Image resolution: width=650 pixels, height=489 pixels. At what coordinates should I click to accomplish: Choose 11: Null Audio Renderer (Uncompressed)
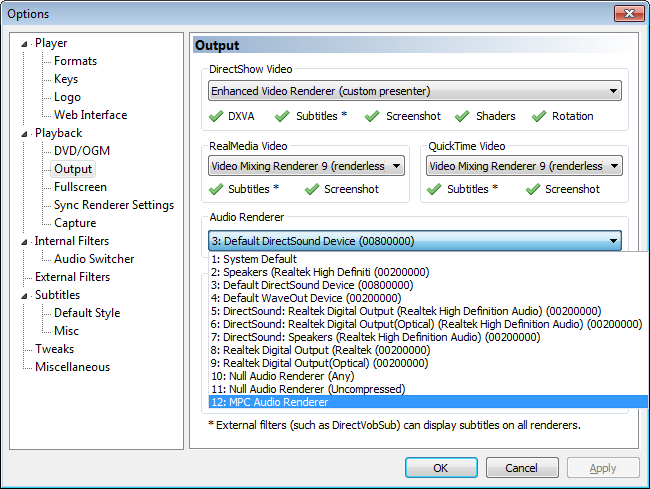[428, 389]
